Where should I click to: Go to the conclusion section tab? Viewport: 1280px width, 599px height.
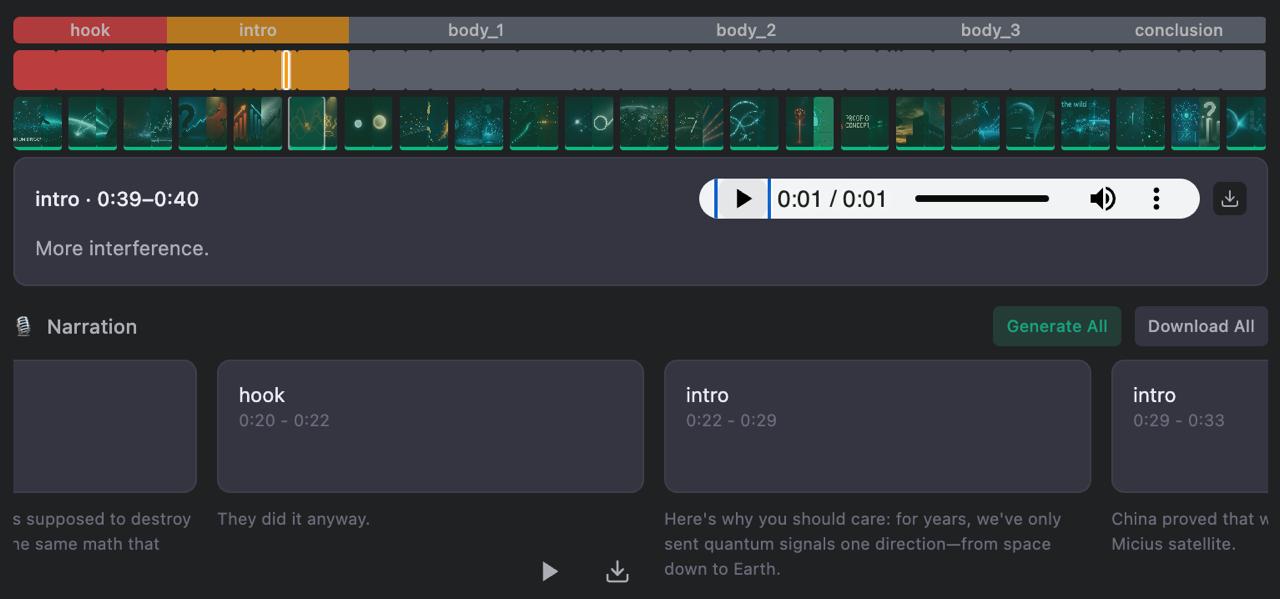coord(1178,30)
